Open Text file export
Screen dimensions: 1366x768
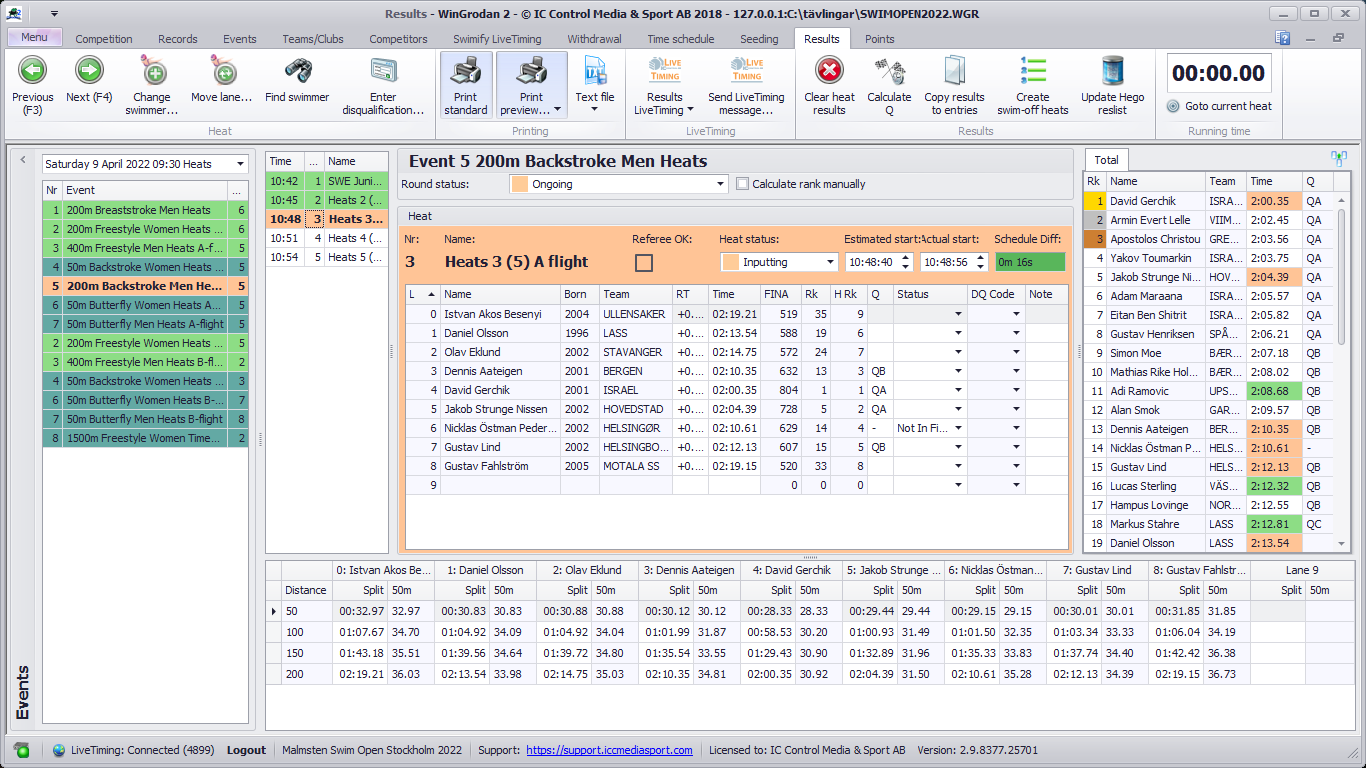point(594,85)
